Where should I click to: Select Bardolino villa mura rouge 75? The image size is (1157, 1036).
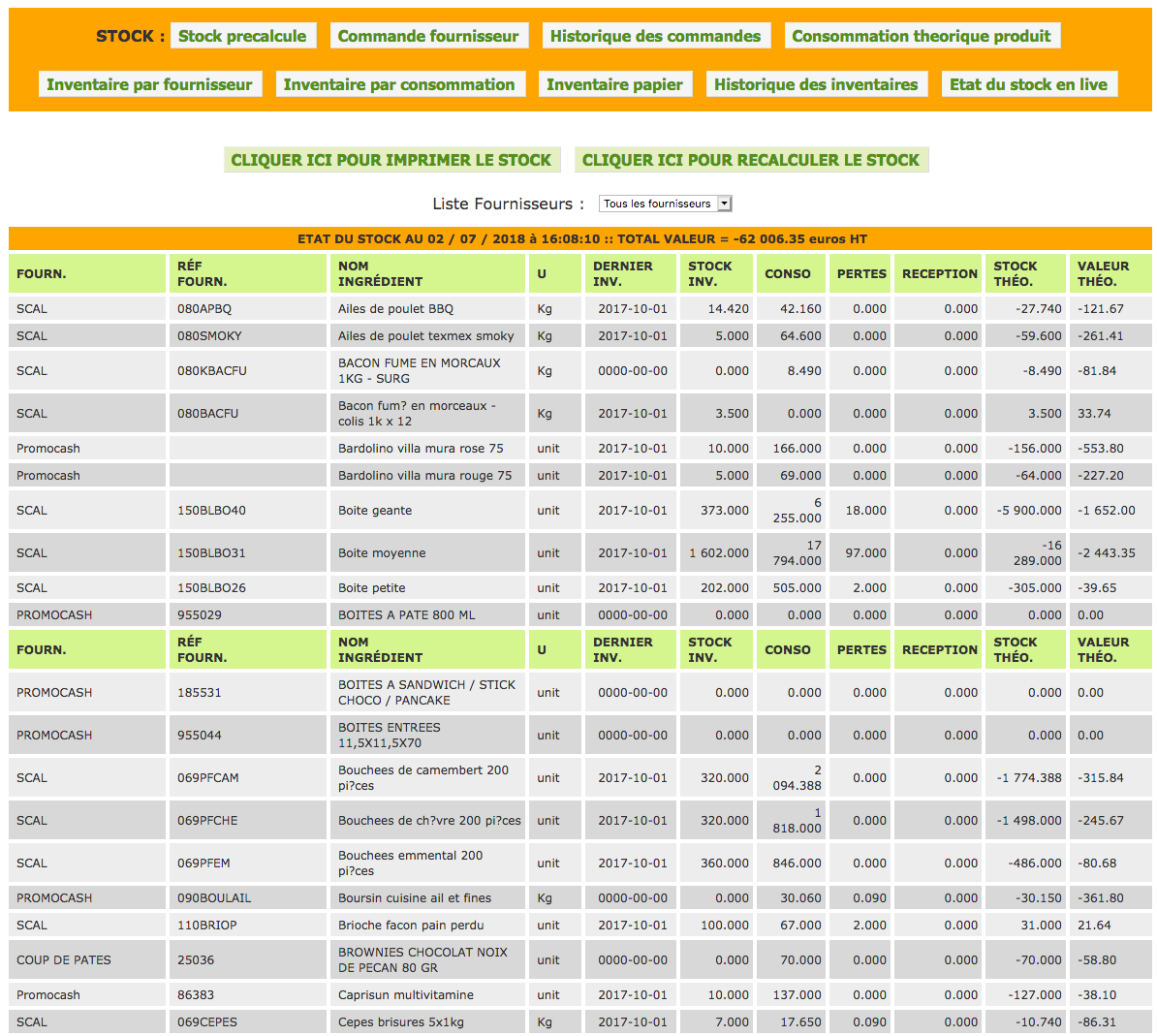tap(425, 476)
